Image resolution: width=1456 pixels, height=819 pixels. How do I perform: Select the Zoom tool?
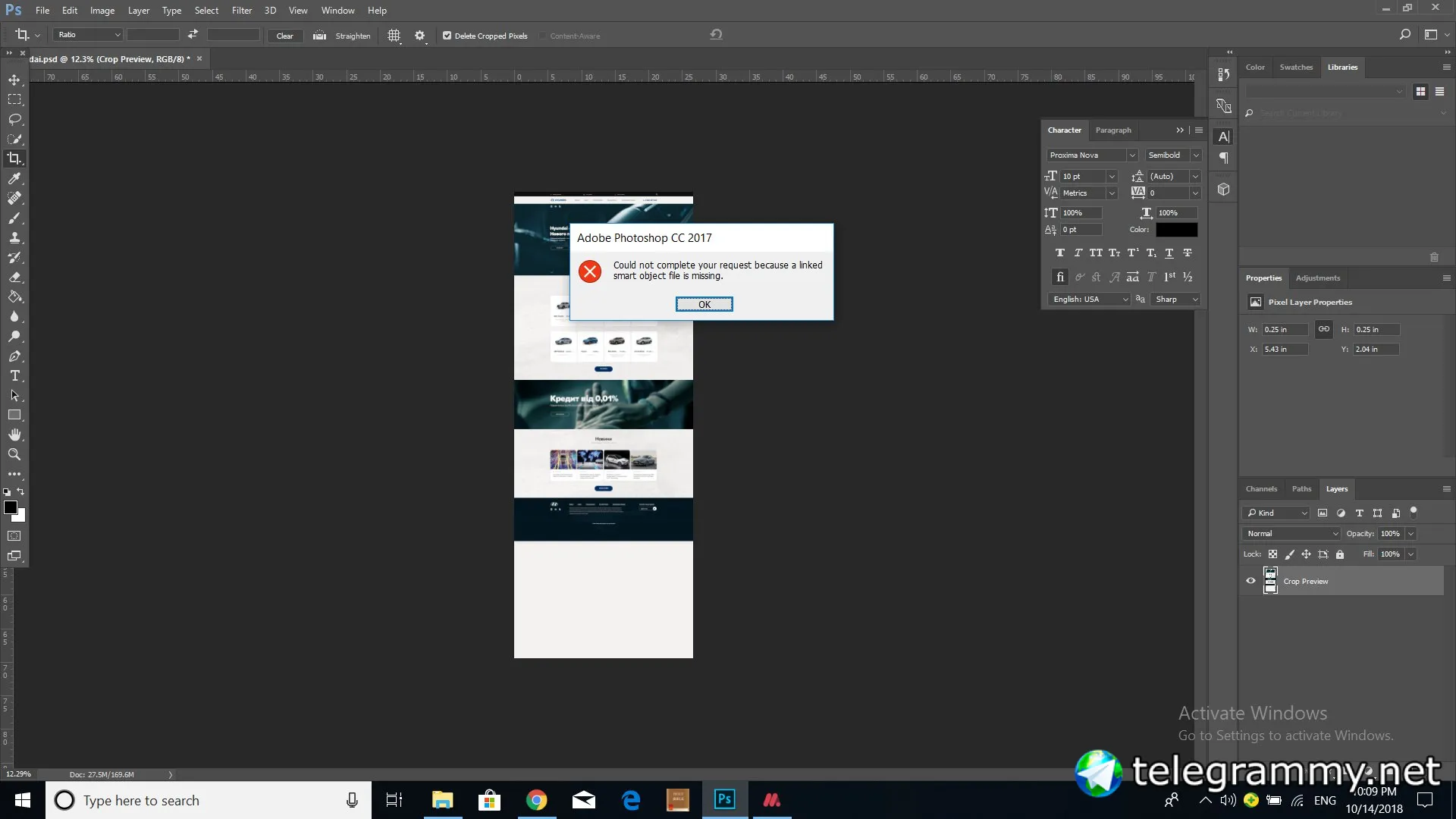pyautogui.click(x=14, y=454)
